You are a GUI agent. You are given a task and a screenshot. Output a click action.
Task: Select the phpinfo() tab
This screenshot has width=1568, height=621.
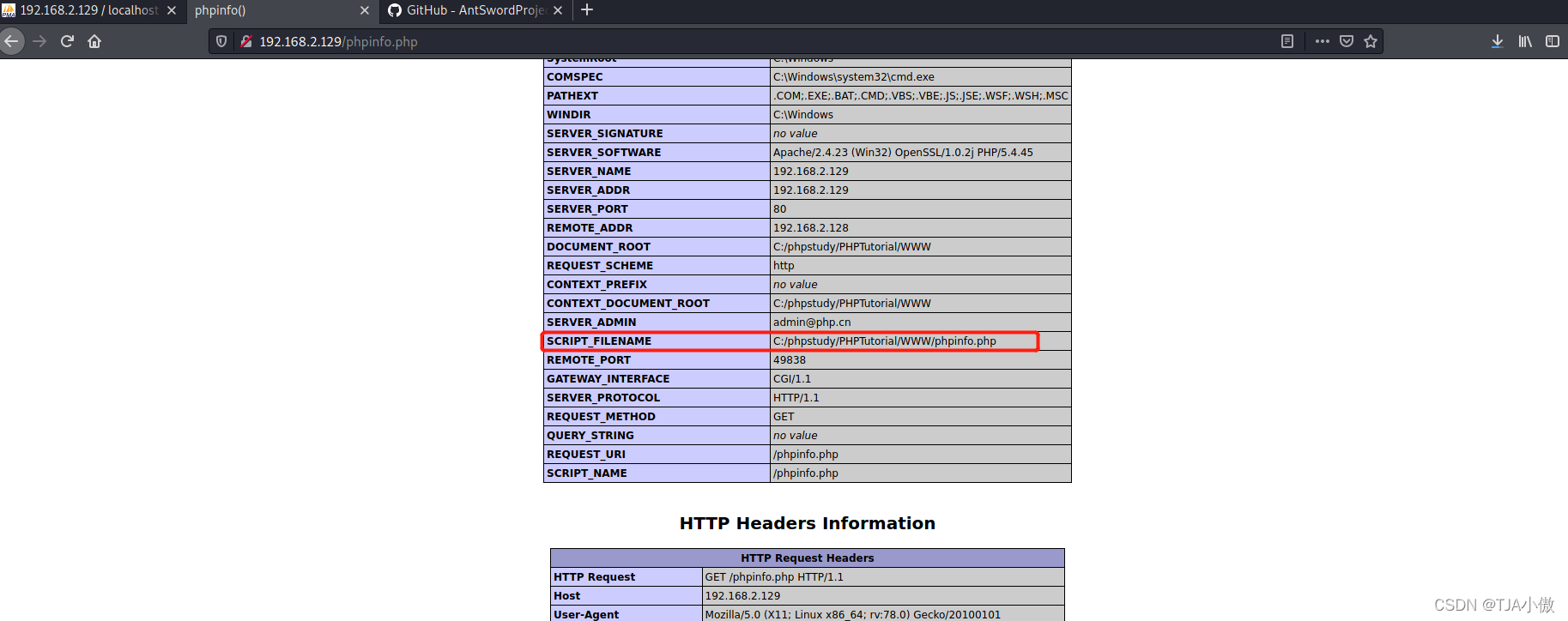282,10
